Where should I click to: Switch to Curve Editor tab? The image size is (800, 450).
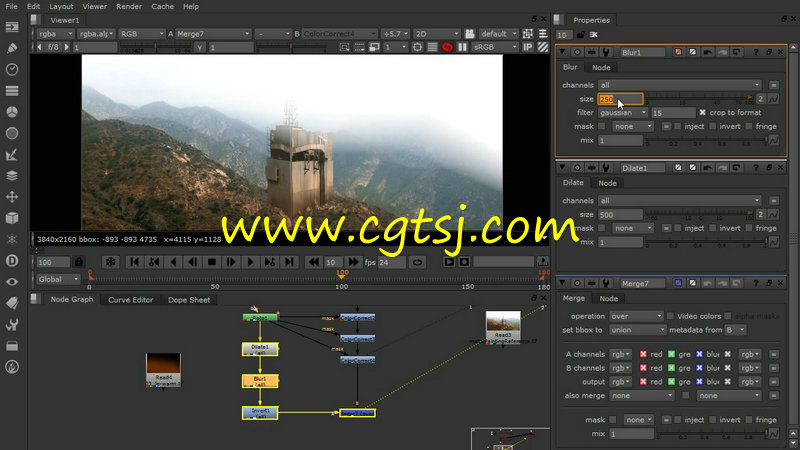click(x=131, y=299)
